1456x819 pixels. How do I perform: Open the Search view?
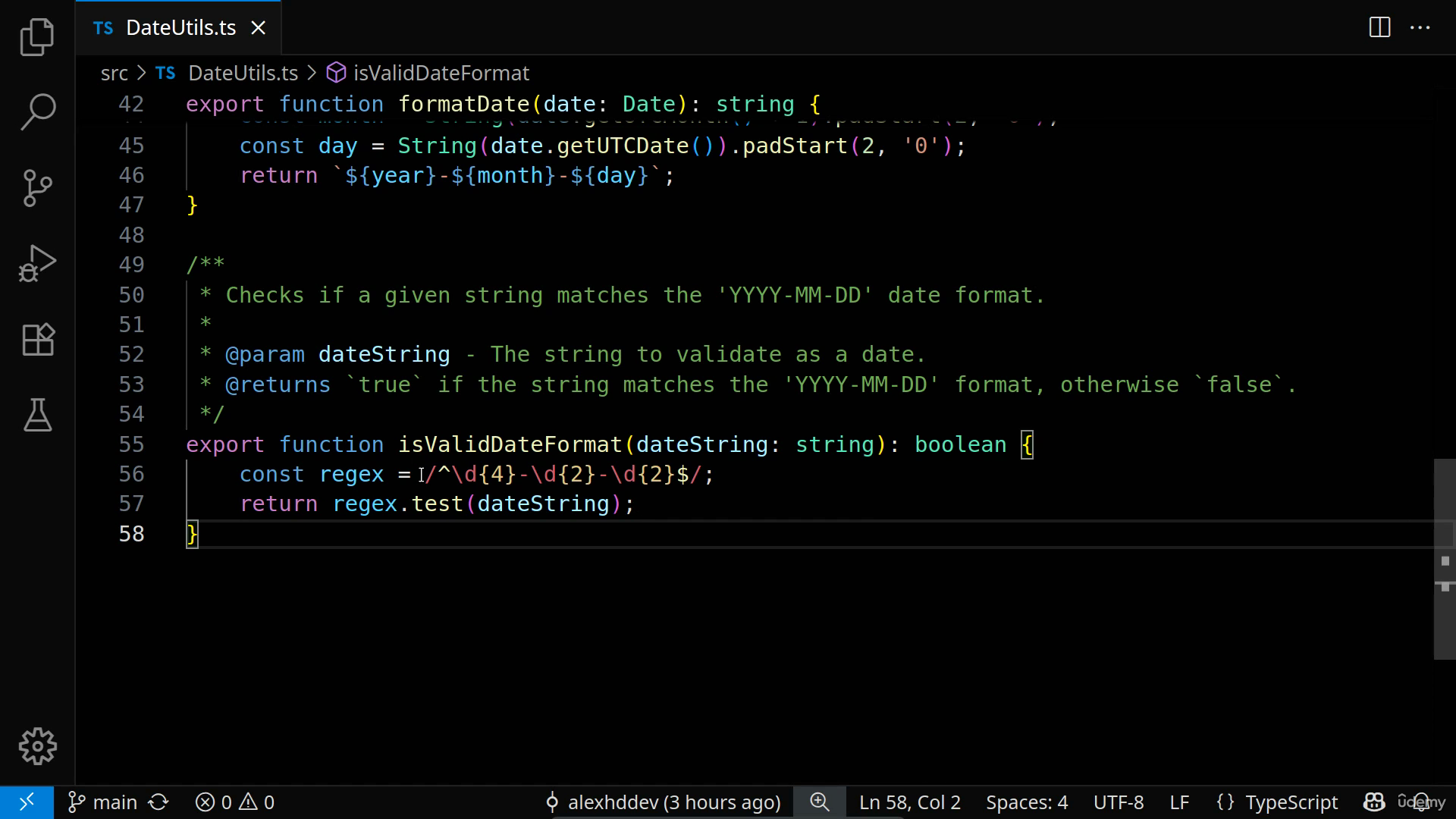pyautogui.click(x=37, y=112)
